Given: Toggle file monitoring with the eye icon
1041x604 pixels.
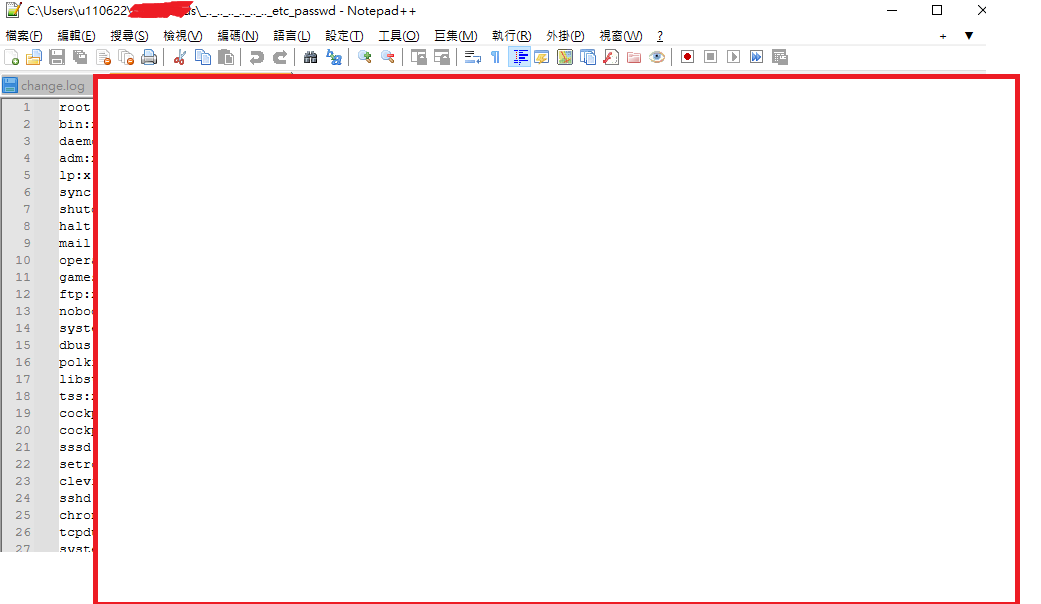Looking at the screenshot, I should (657, 57).
